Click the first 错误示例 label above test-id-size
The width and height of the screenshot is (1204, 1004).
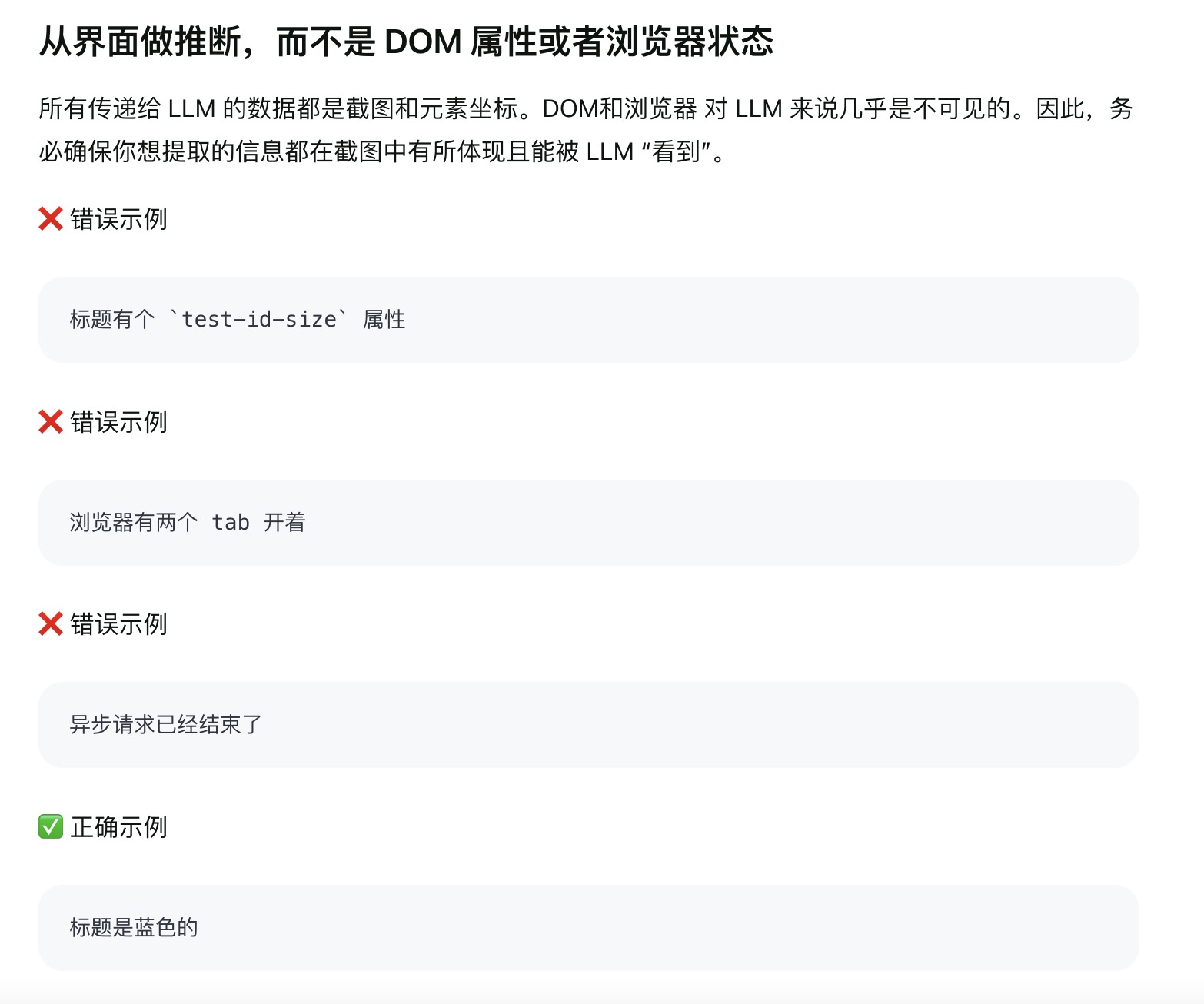coord(118,219)
